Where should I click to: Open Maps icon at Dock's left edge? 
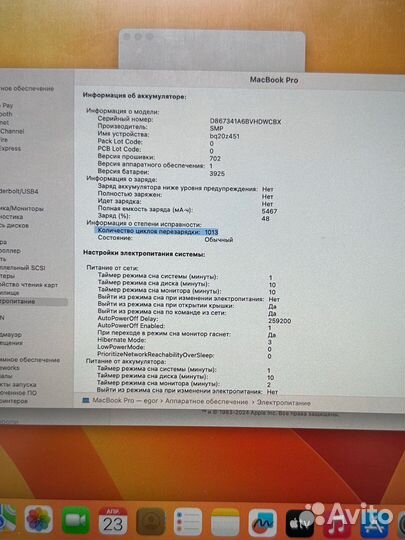[6, 519]
